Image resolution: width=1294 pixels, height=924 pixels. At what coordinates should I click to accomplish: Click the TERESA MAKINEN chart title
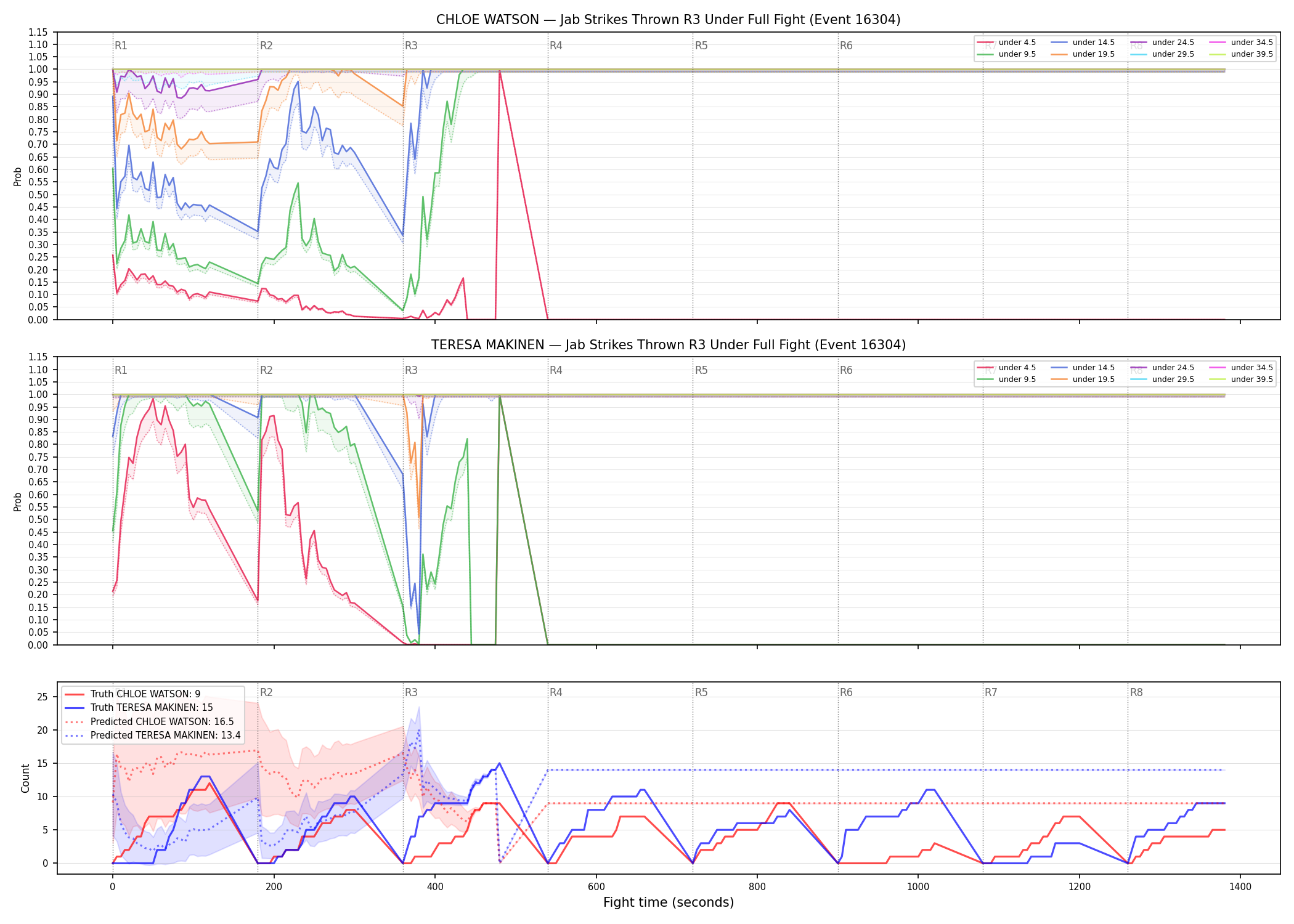pos(668,345)
